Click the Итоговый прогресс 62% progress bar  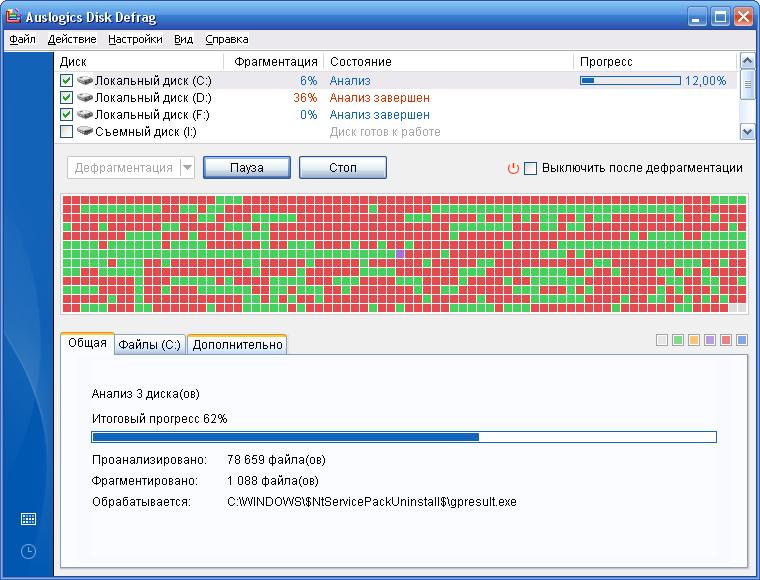404,437
